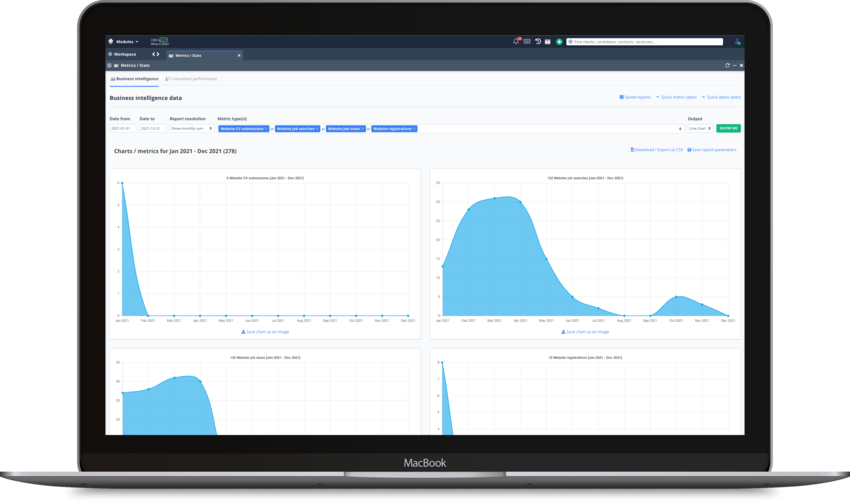Click 'Charts / metrics for Jan 2021 - Dec 2021' heading
The height and width of the screenshot is (503, 850).
[175, 151]
